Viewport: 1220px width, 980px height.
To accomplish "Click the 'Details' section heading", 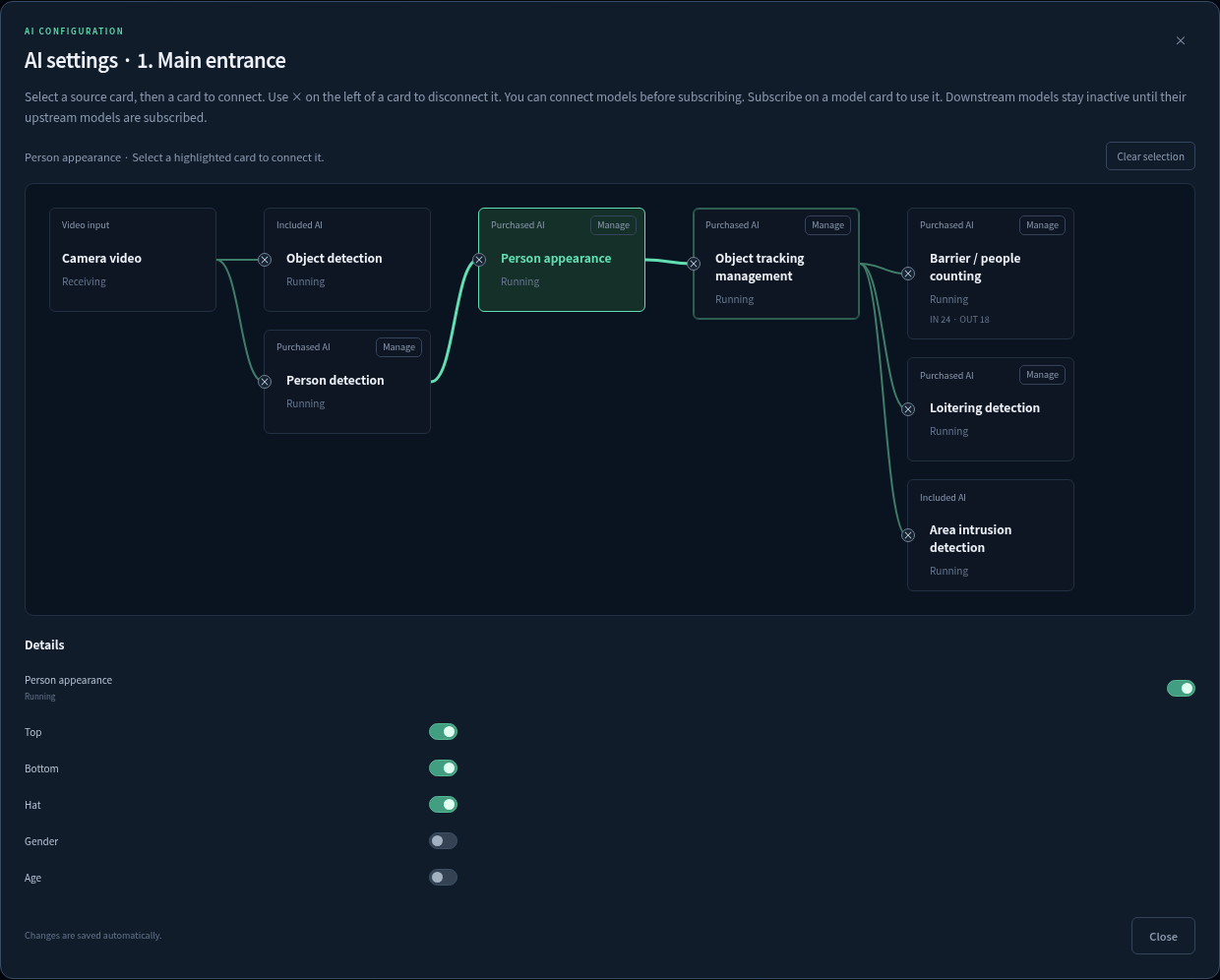I will point(44,645).
